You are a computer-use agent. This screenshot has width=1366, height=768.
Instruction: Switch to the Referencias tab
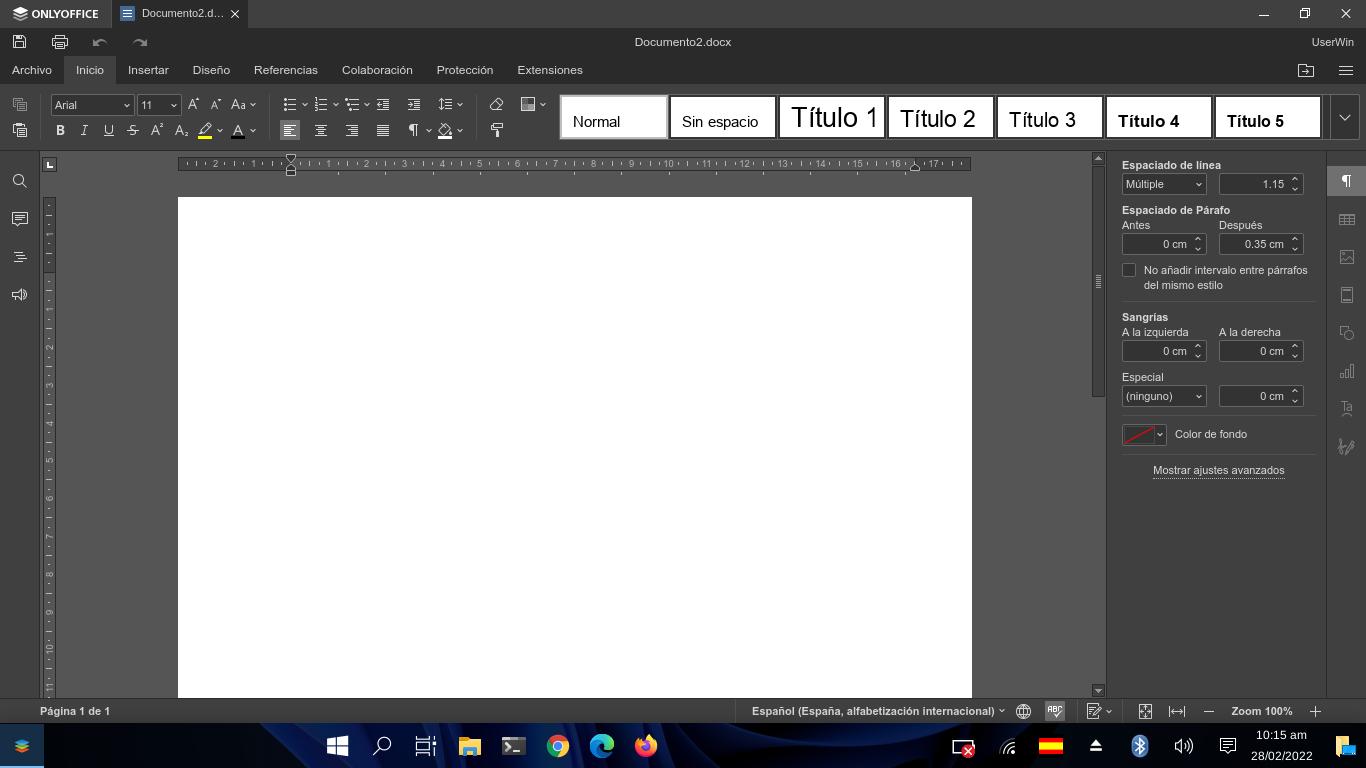pos(285,70)
